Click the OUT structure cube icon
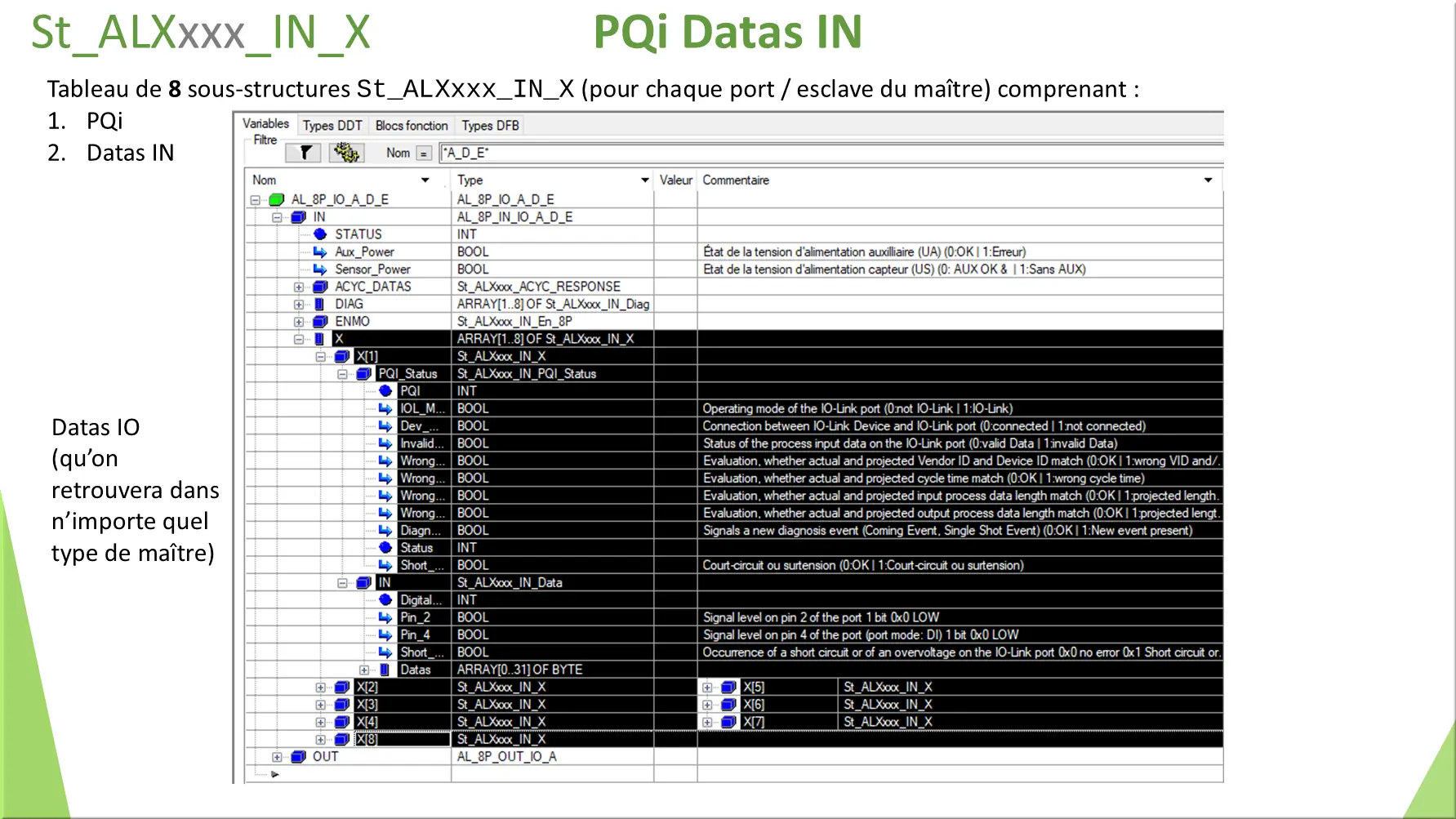The height and width of the screenshot is (819, 1456). click(x=298, y=757)
